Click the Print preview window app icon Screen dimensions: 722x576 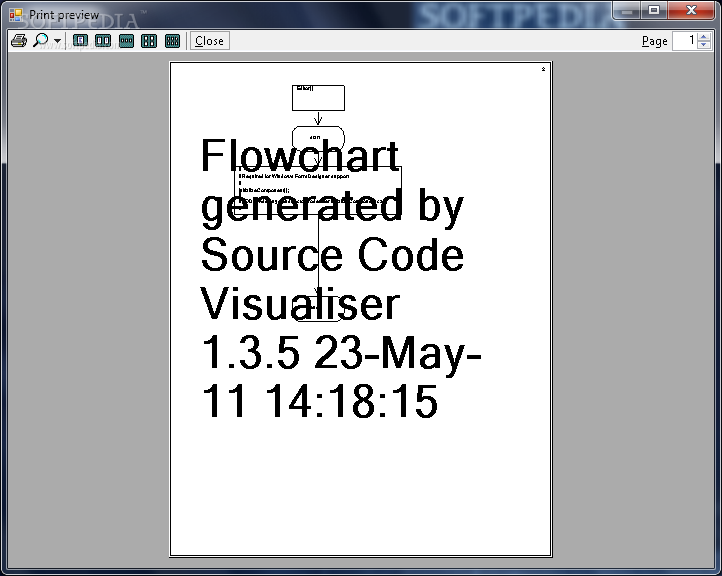[16, 15]
